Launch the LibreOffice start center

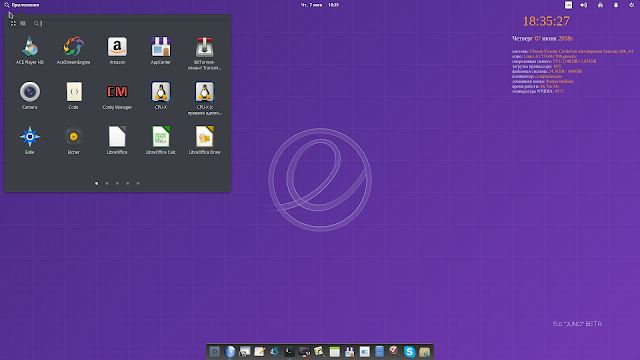(117, 140)
